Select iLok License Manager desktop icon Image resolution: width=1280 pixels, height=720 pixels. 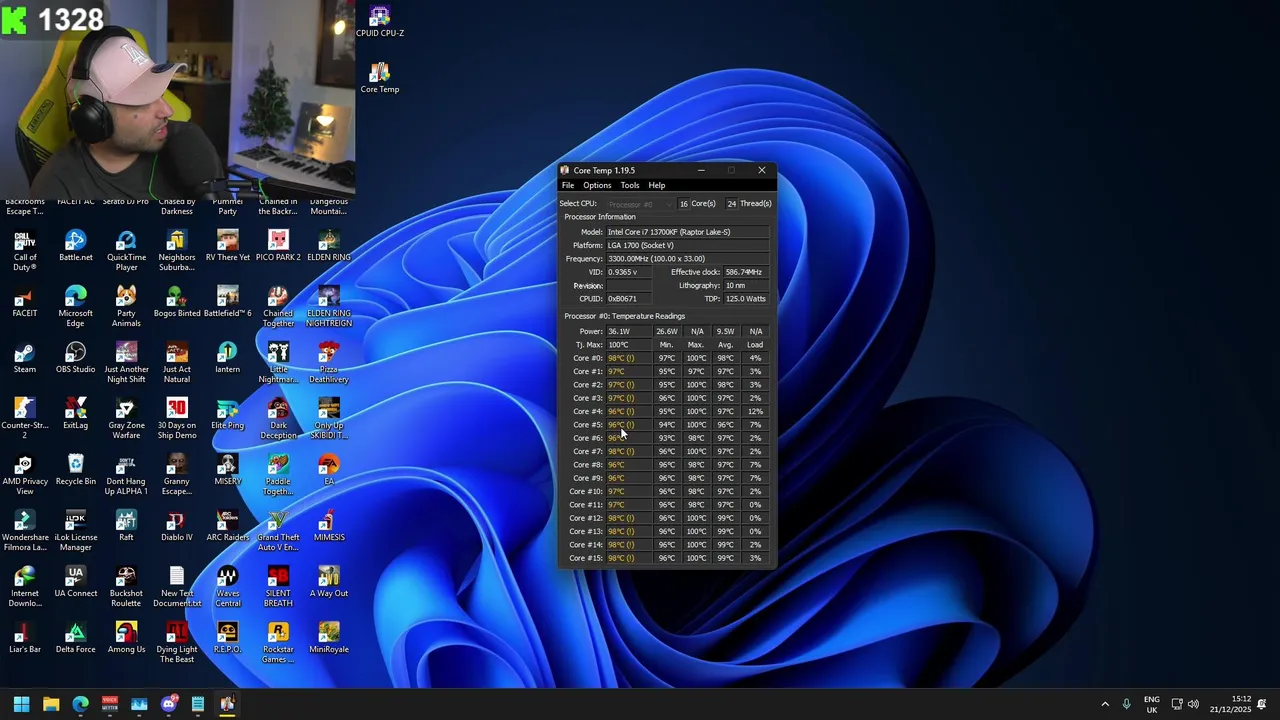click(75, 531)
